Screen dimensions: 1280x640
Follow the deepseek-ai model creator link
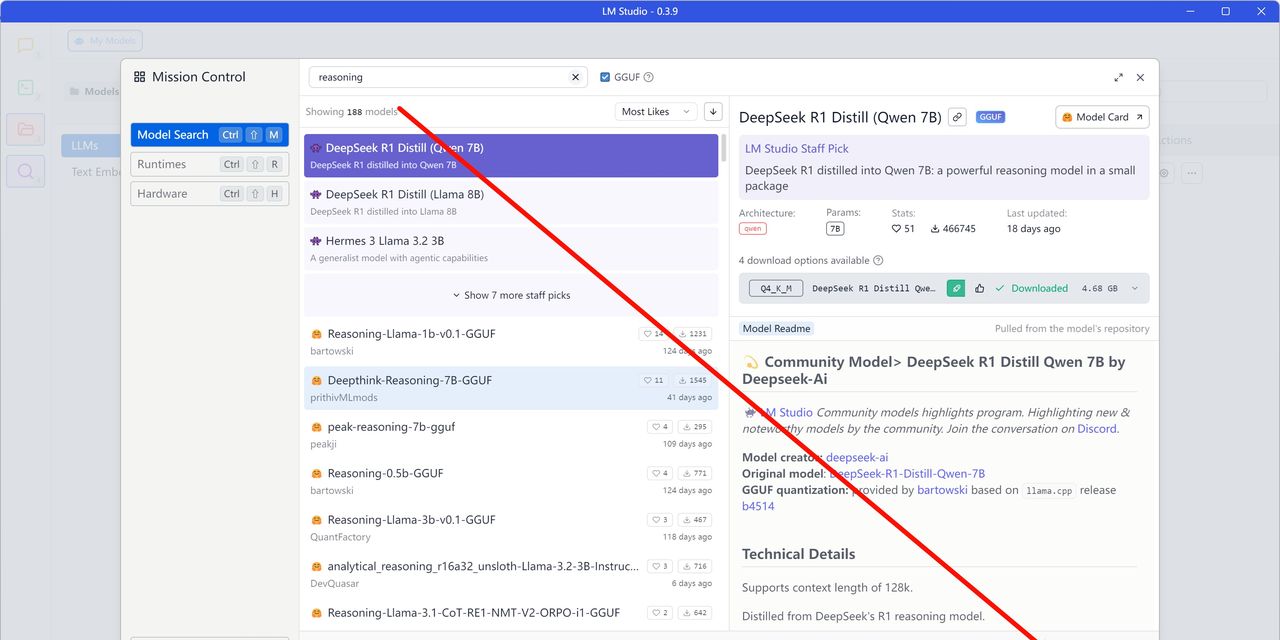tap(857, 457)
